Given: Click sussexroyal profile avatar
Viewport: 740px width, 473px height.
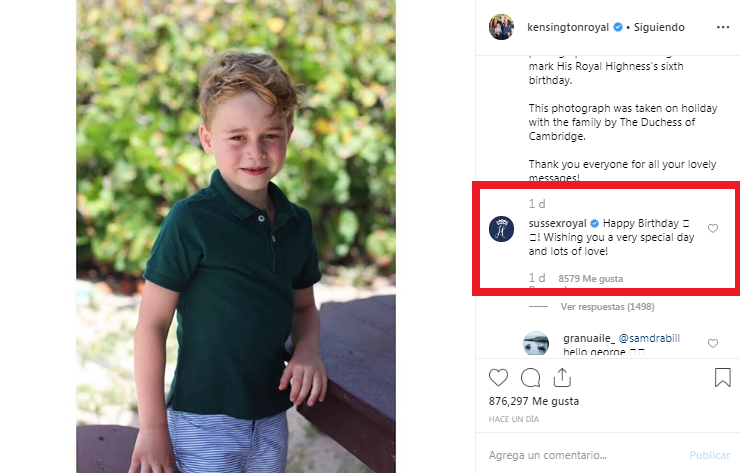Looking at the screenshot, I should pos(501,228).
